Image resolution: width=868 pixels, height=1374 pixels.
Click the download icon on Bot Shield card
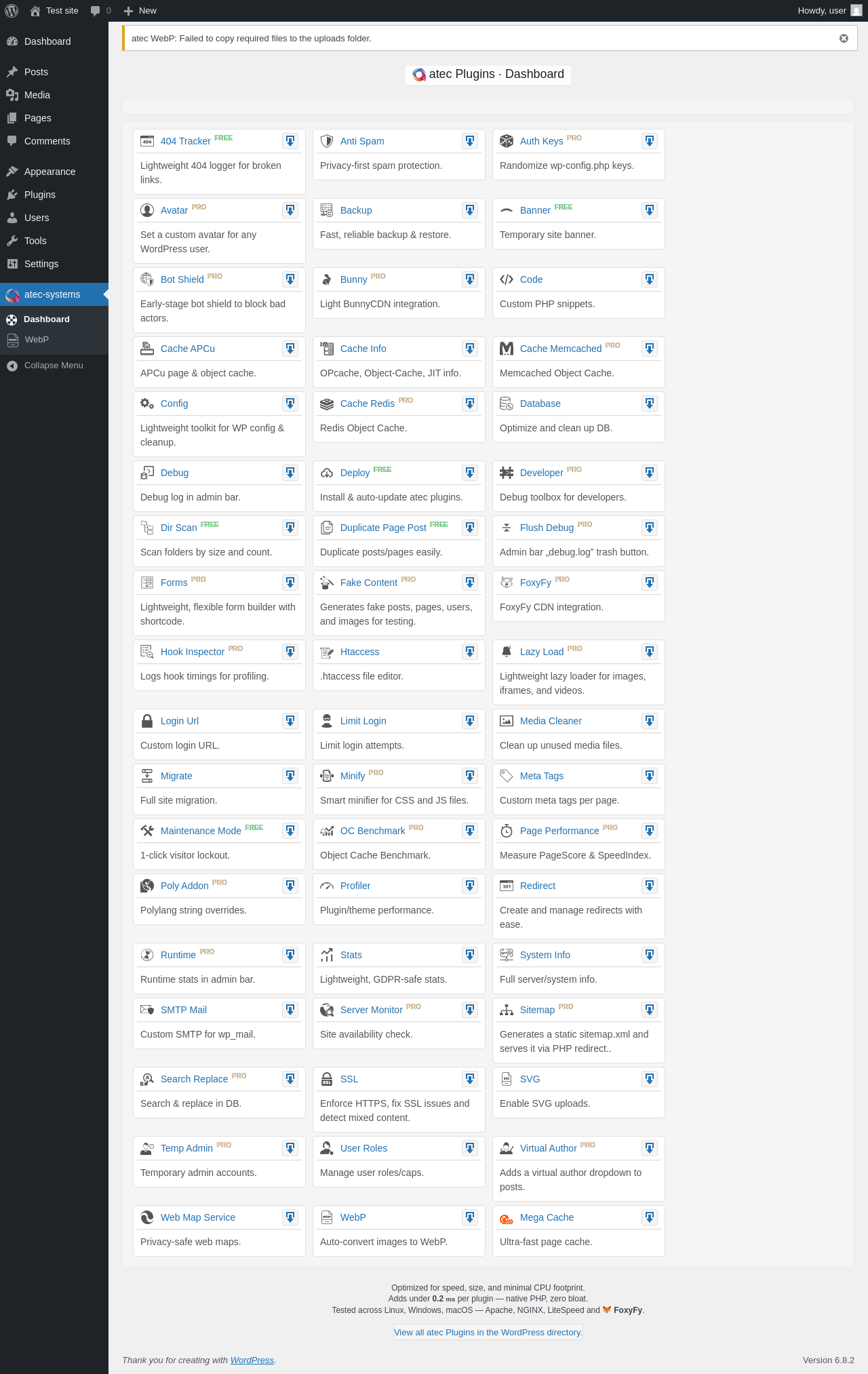coord(290,279)
